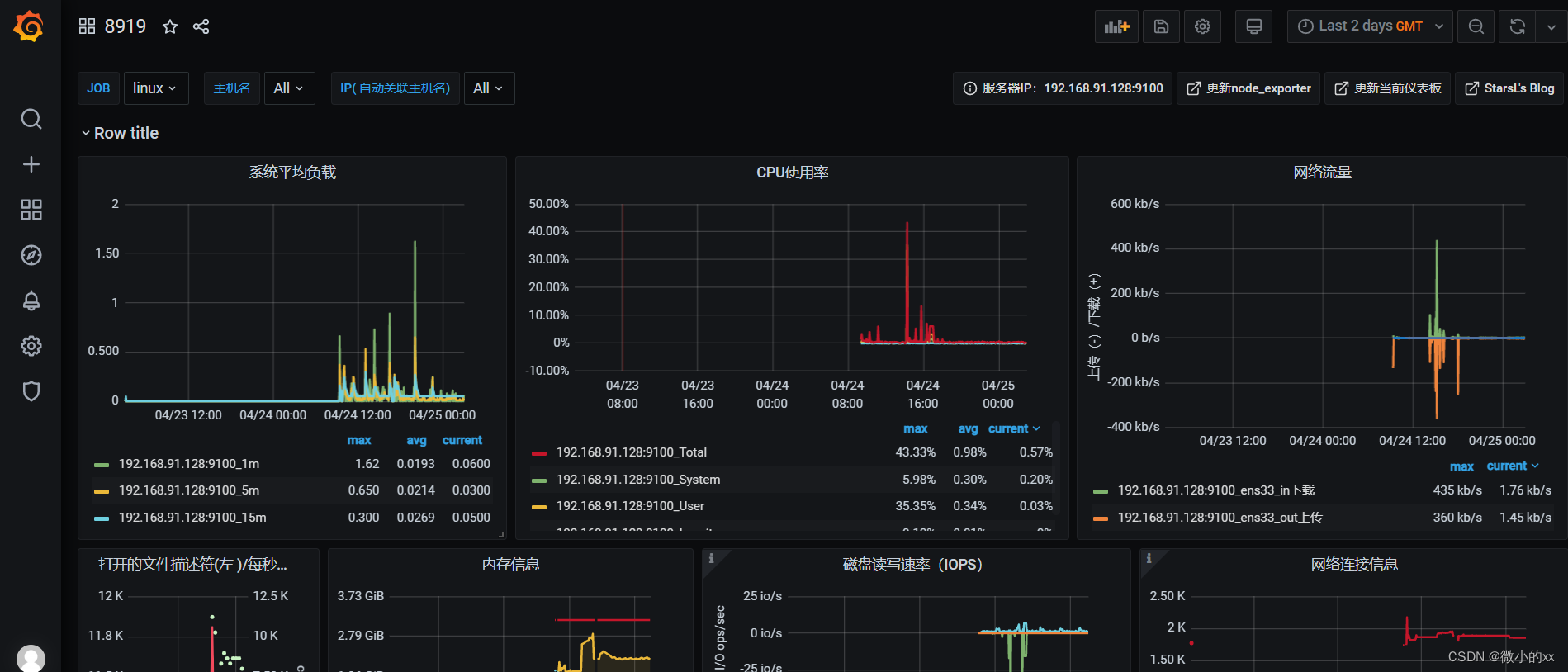The image size is (1568, 672).
Task: Sort CPU legend by max column
Action: coord(916,428)
